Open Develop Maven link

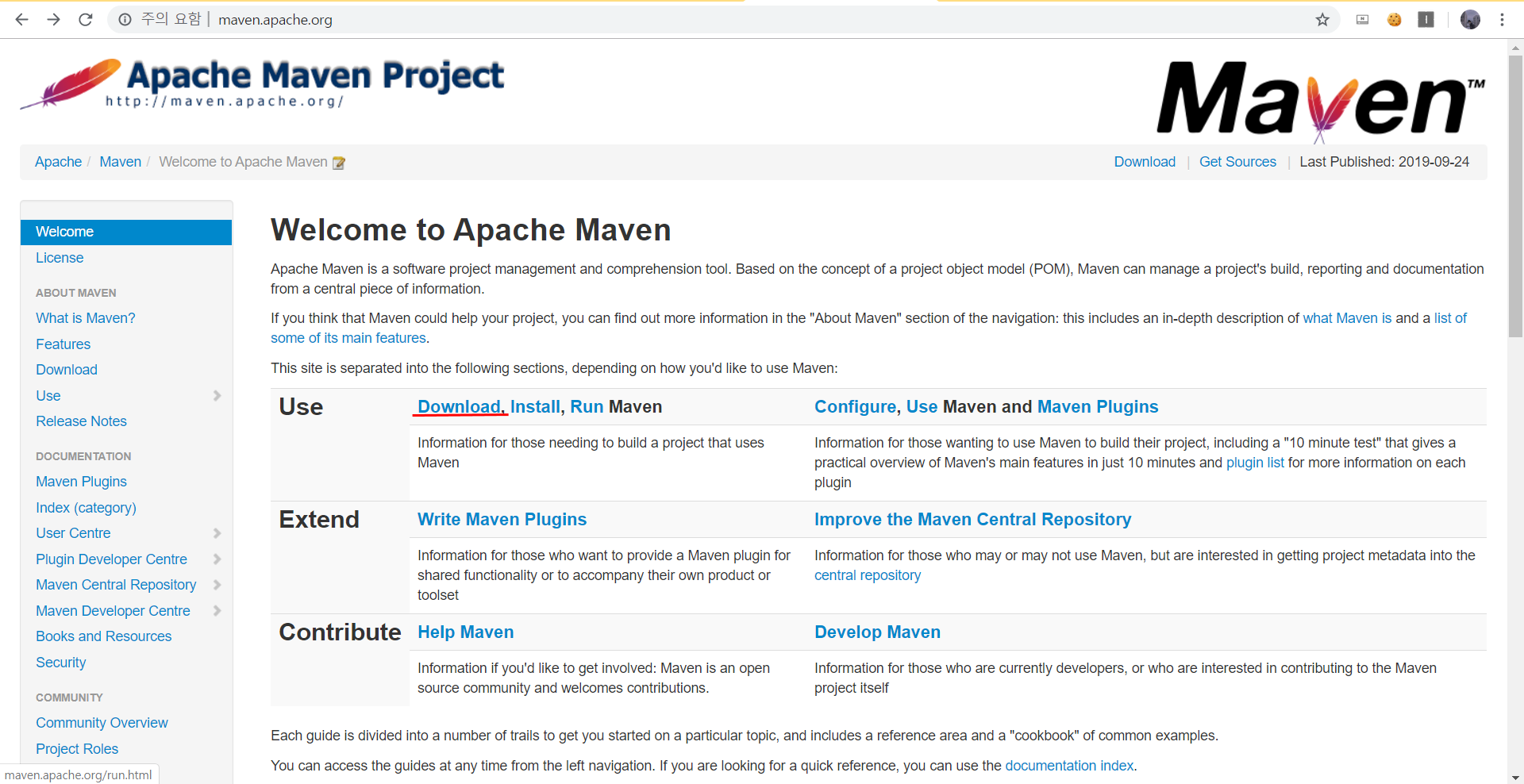click(877, 632)
